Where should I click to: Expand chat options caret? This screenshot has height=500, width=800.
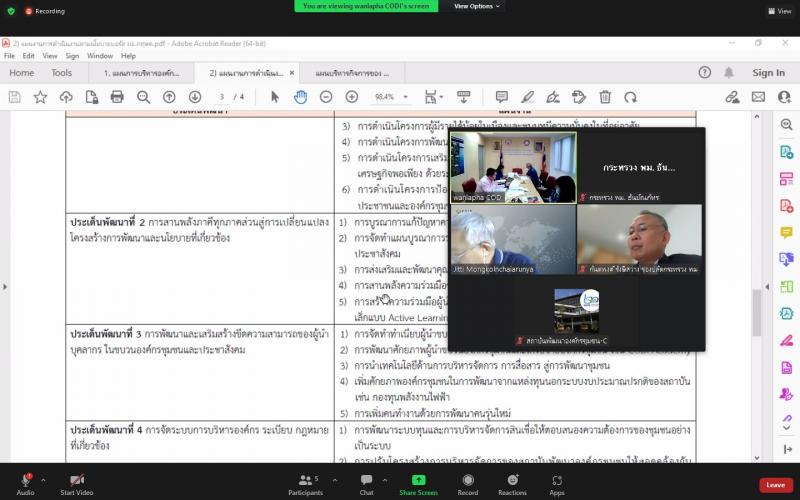384,480
